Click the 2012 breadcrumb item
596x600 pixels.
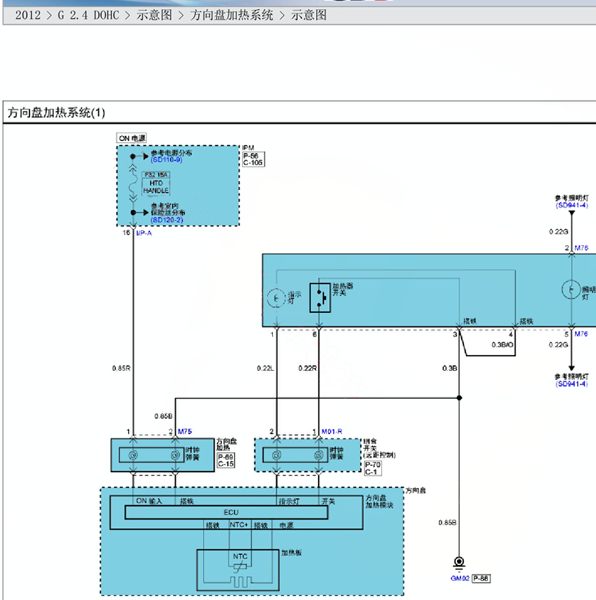28,15
